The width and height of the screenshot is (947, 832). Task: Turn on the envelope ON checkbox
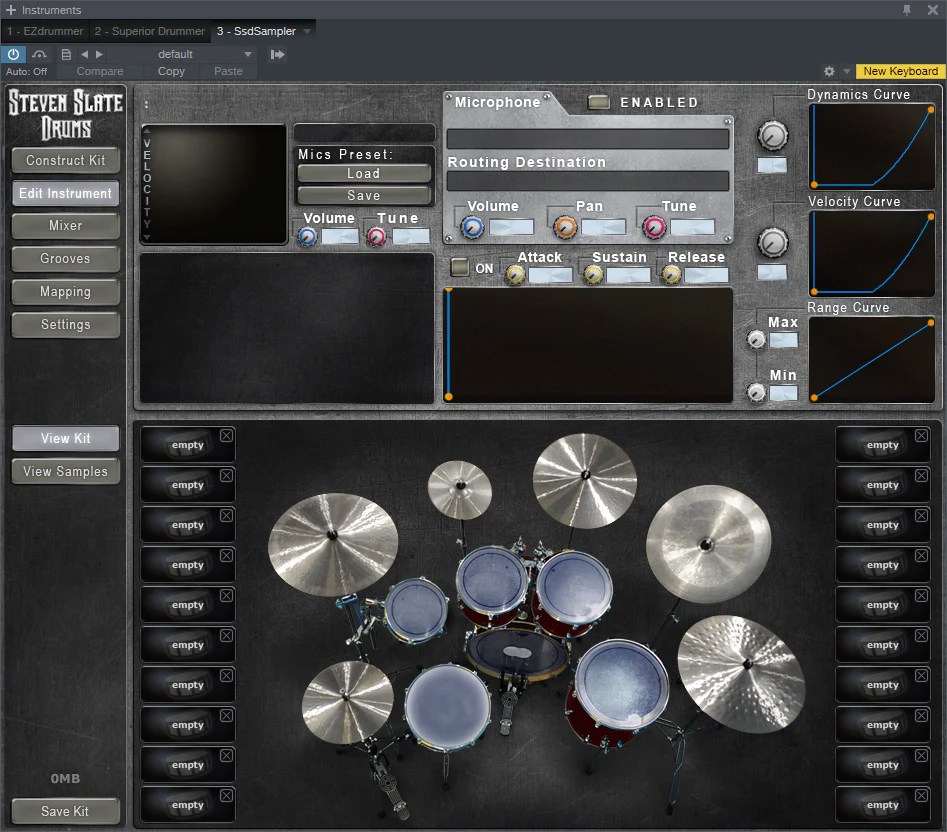[x=461, y=268]
